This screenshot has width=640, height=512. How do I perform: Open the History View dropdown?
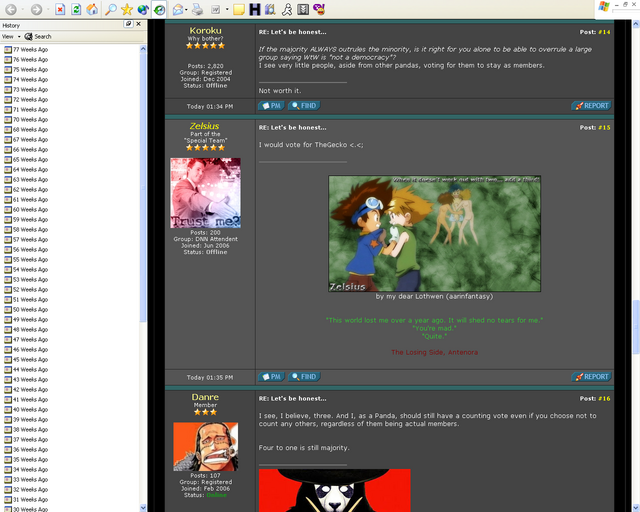[11, 37]
